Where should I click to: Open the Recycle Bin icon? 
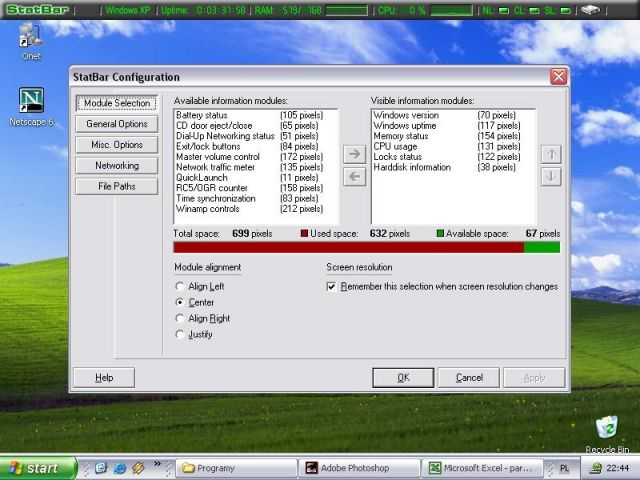607,434
